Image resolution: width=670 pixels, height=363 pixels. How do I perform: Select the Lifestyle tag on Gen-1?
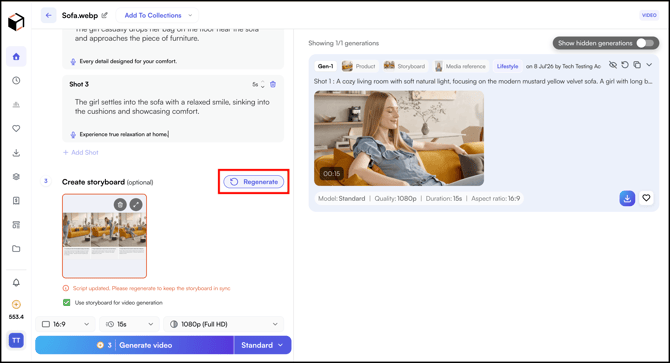pyautogui.click(x=507, y=66)
